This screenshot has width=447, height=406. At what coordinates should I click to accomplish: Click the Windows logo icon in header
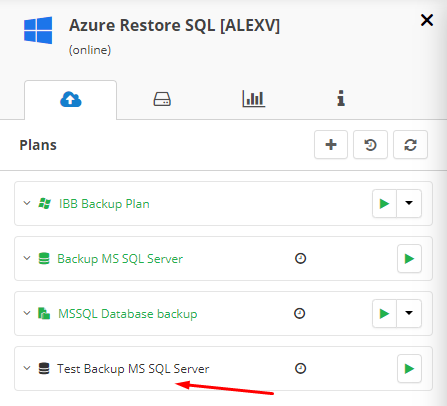[38, 30]
